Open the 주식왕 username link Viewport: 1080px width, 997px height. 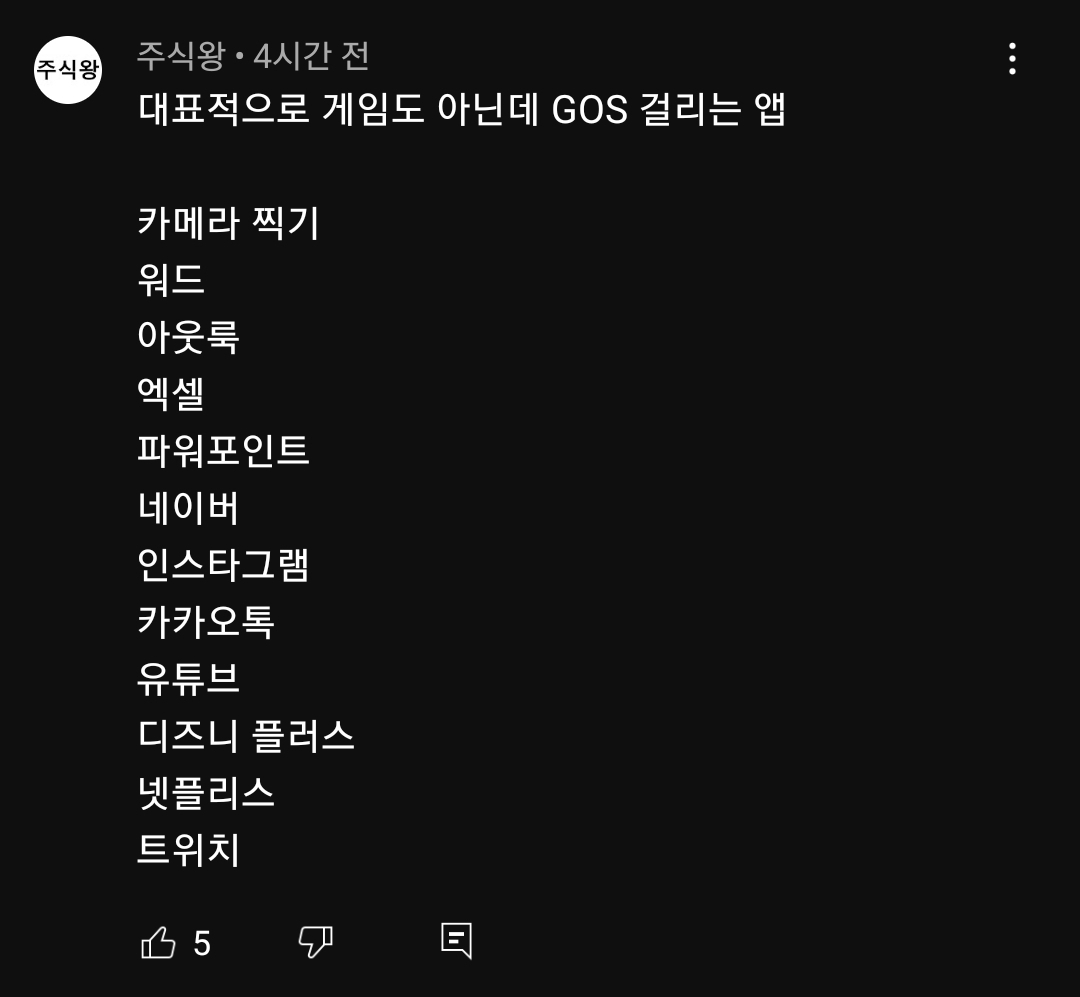[x=181, y=56]
